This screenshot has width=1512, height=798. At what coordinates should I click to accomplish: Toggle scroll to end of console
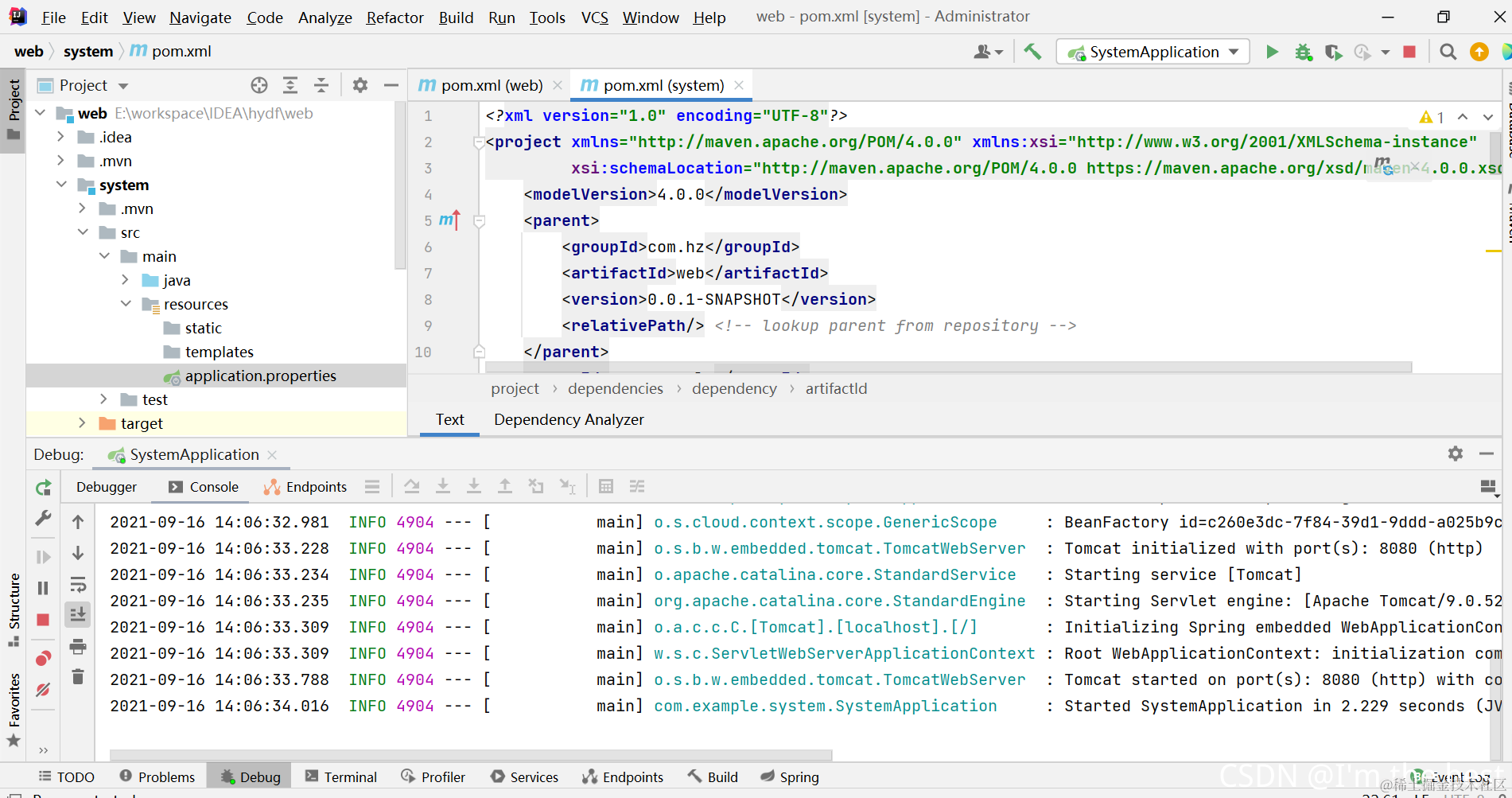tap(78, 614)
